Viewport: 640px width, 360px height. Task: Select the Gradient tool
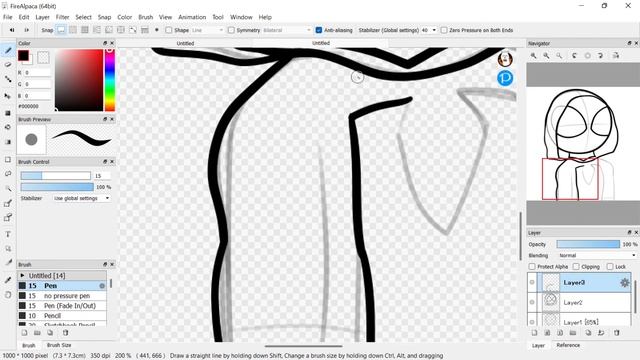coord(8,142)
